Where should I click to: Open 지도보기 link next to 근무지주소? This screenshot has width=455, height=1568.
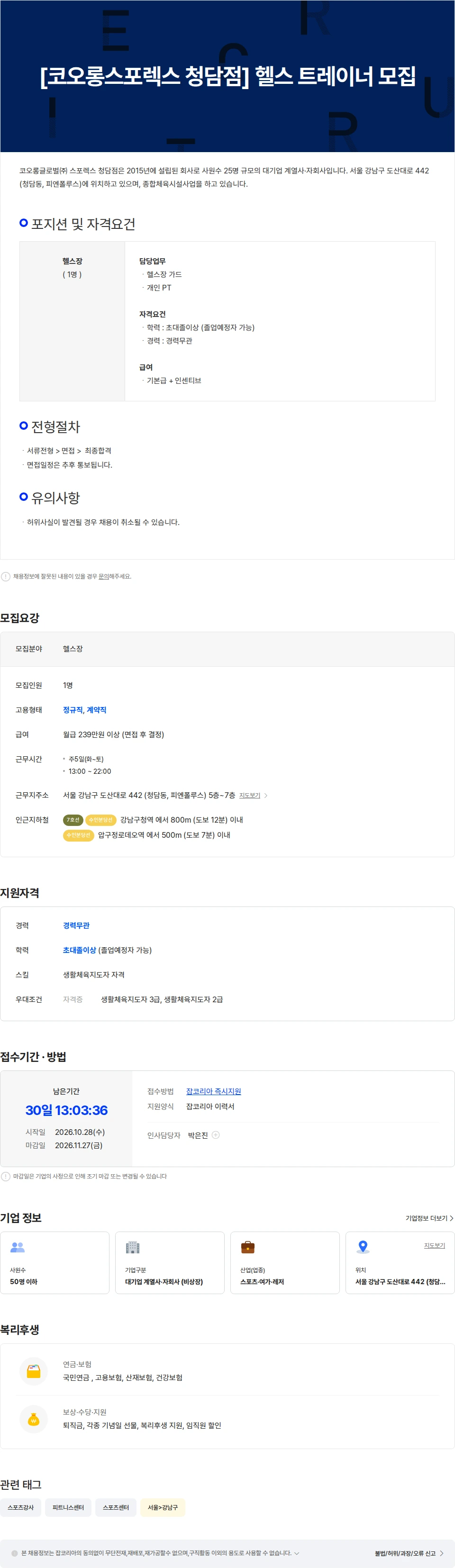point(250,795)
